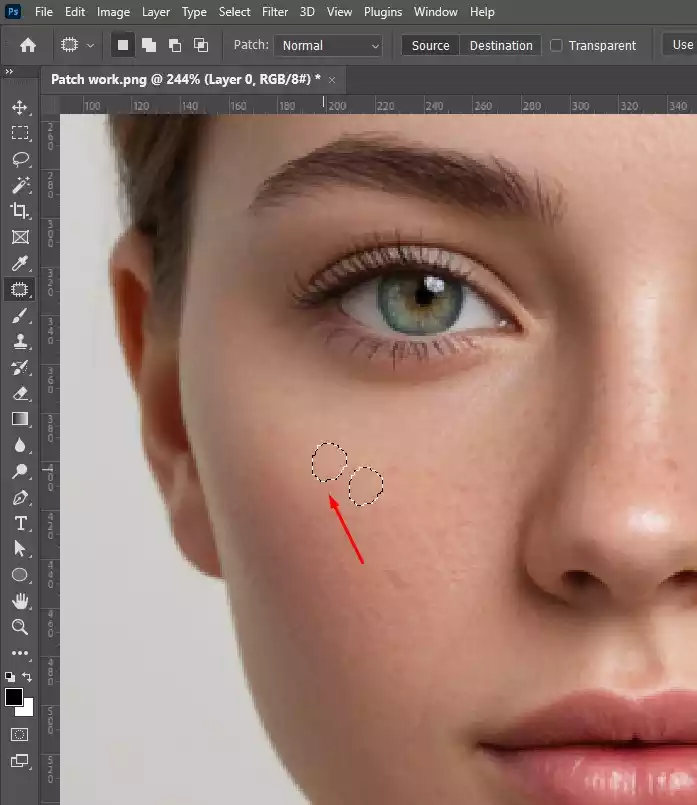Open the Filter menu
This screenshot has width=697, height=805.
click(275, 12)
